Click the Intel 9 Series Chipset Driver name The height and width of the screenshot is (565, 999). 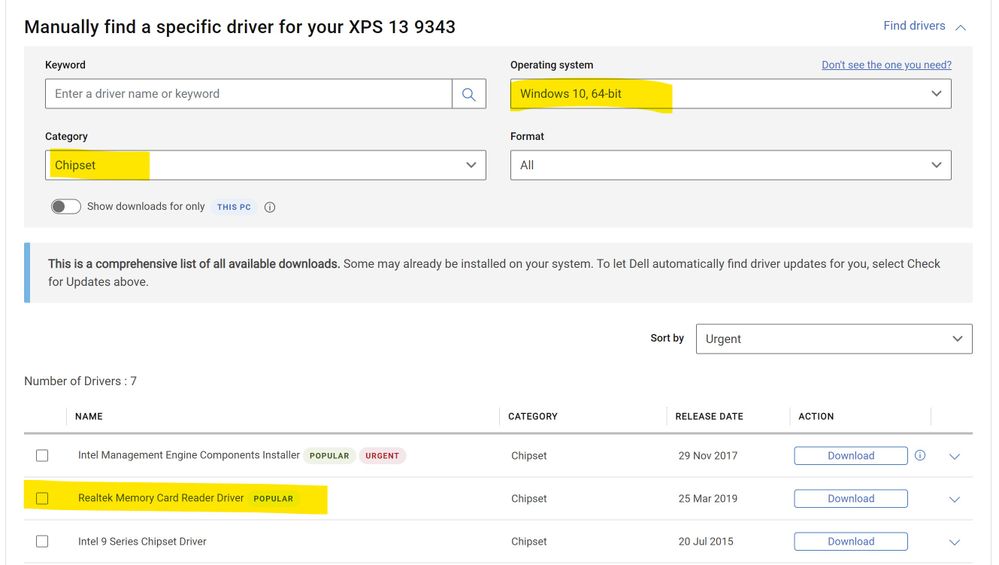[x=142, y=541]
